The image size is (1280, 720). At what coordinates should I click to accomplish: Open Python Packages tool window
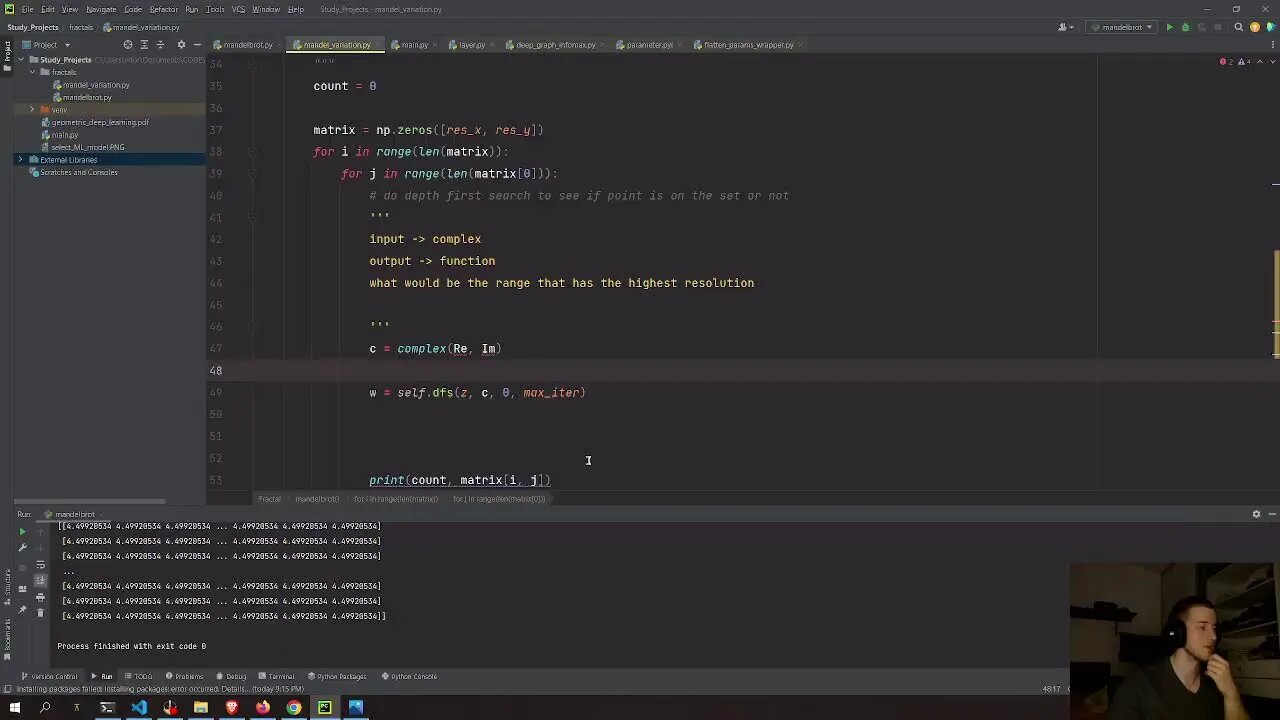click(337, 676)
